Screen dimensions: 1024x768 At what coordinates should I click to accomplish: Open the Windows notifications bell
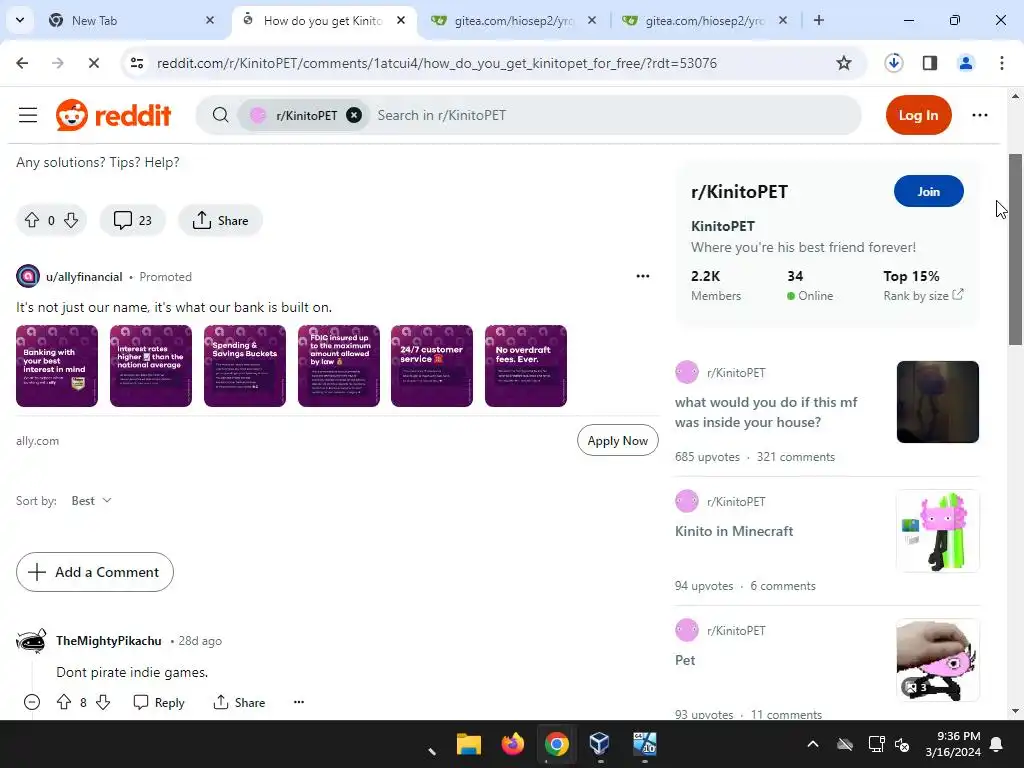[x=997, y=744]
